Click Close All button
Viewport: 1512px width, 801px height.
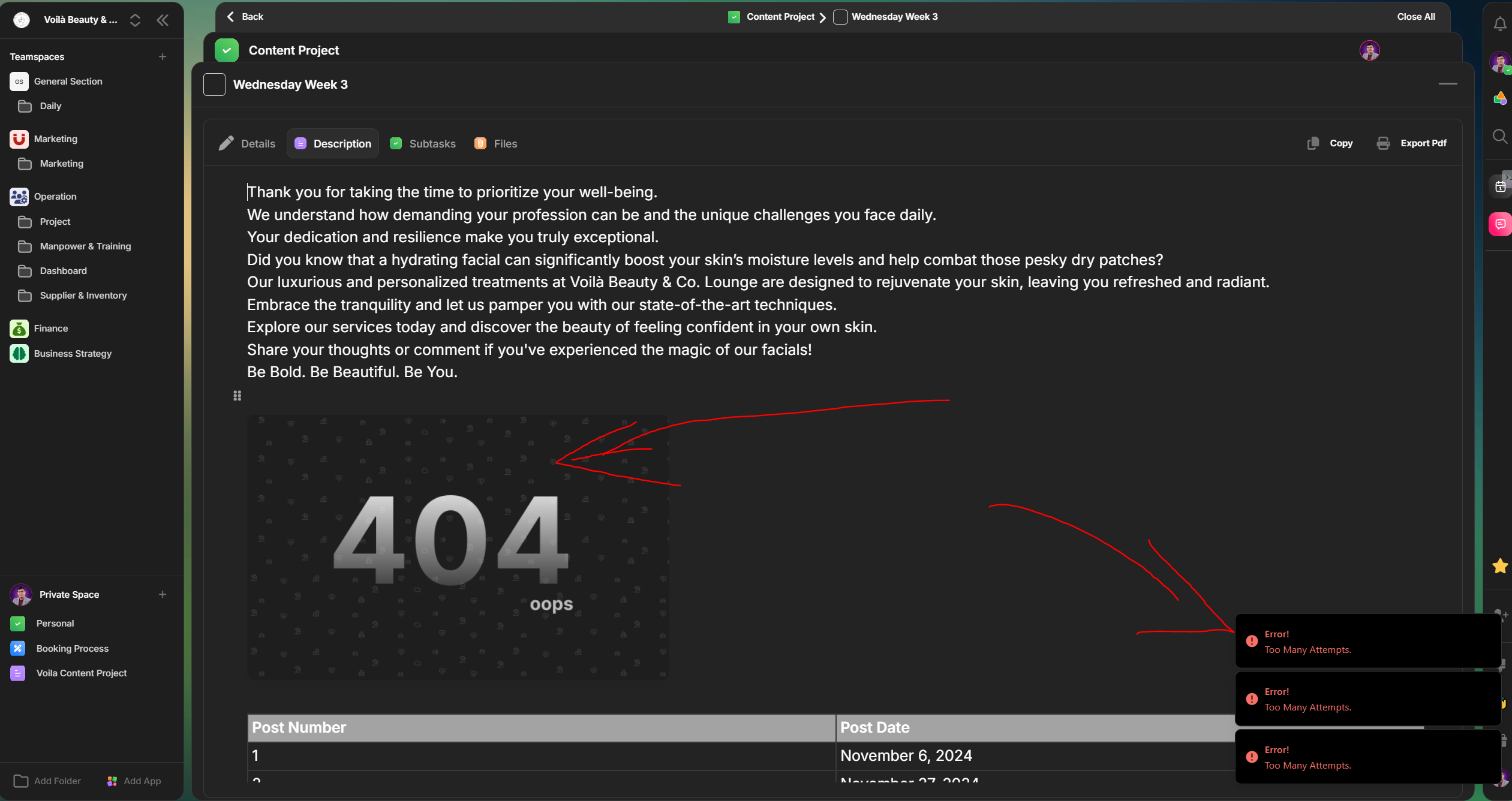tap(1415, 17)
